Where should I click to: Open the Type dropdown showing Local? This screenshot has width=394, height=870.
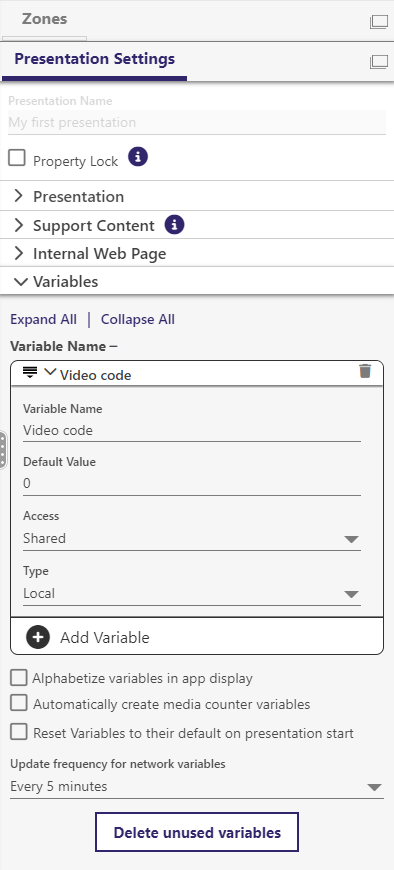point(192,593)
